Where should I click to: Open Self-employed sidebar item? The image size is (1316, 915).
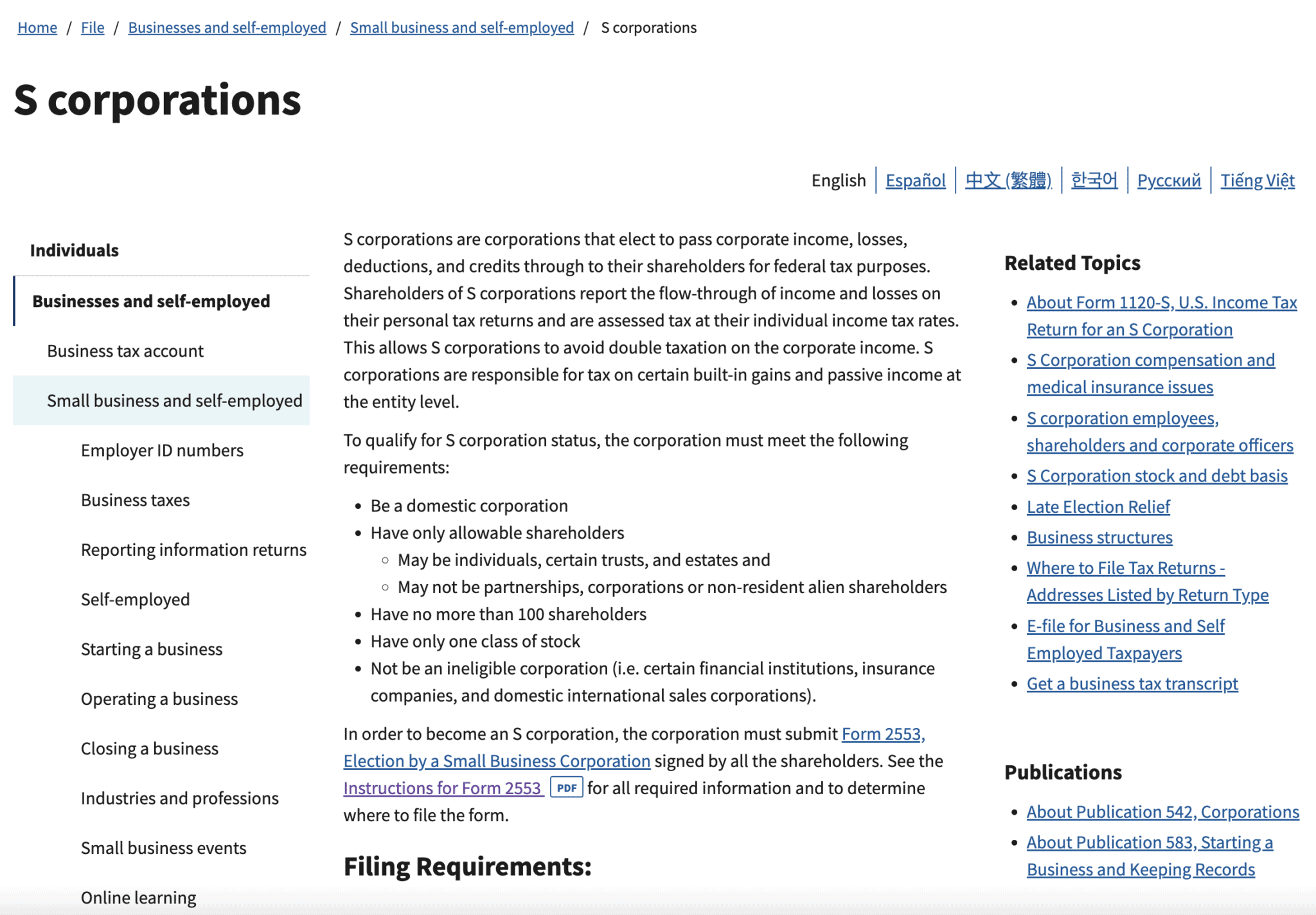click(136, 600)
